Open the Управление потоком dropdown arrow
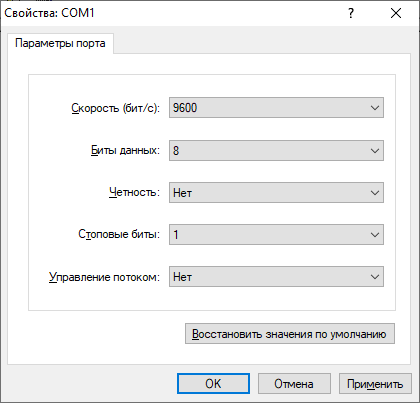The image size is (420, 403). point(375,277)
